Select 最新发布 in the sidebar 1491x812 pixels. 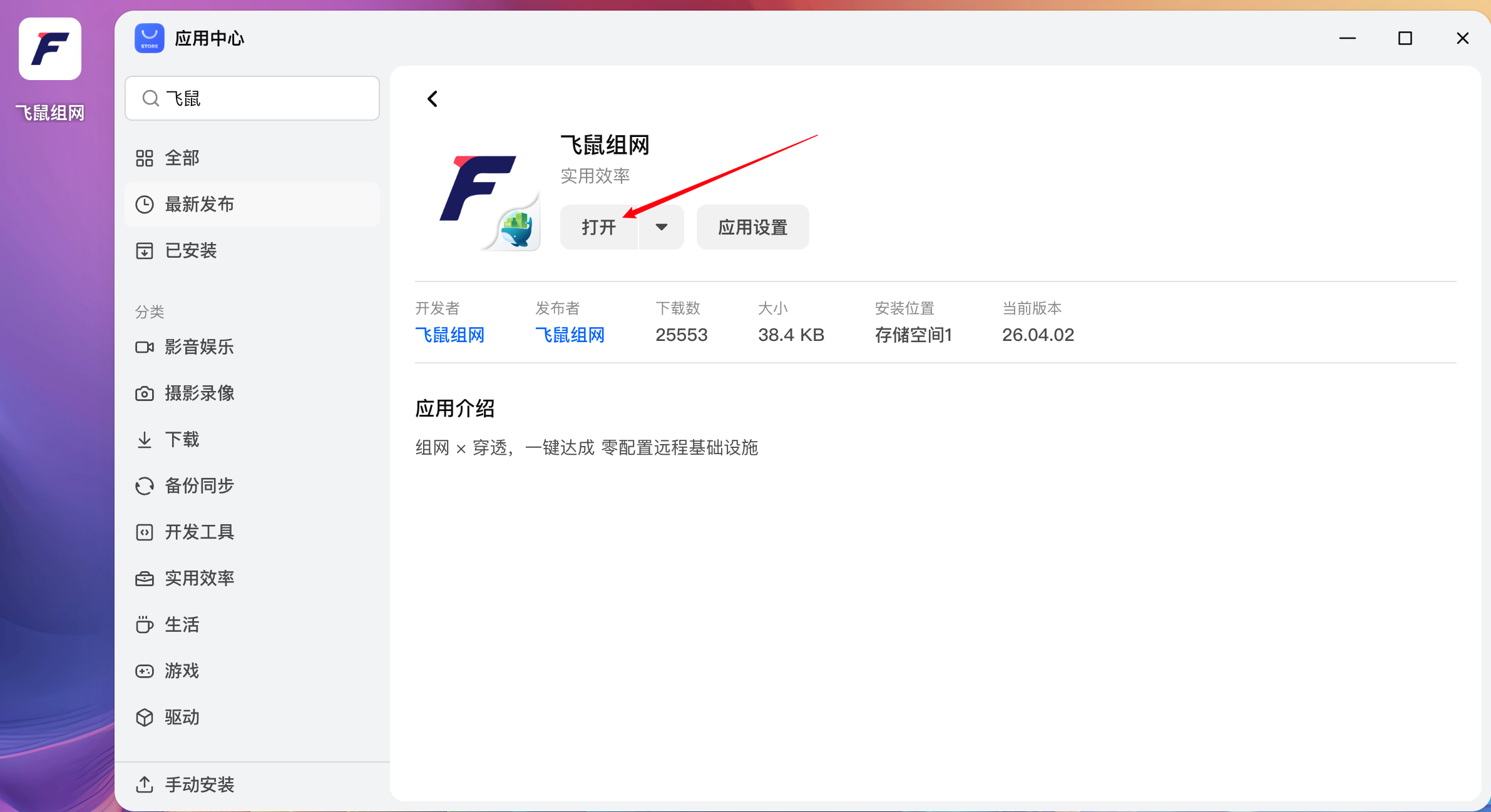[x=252, y=205]
